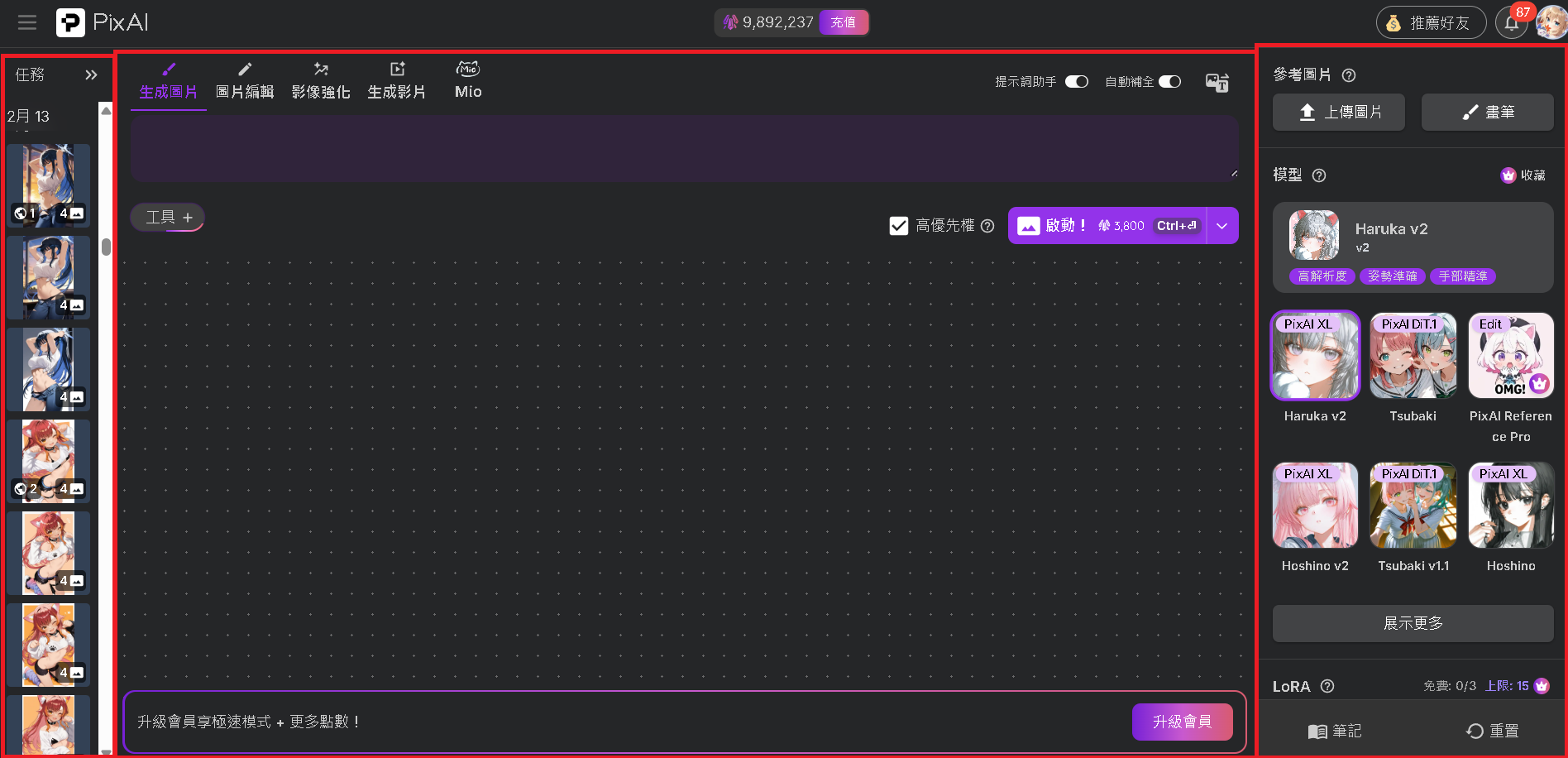Click the task list vertical scrollbar
This screenshot has height=758, width=1568.
click(106, 247)
